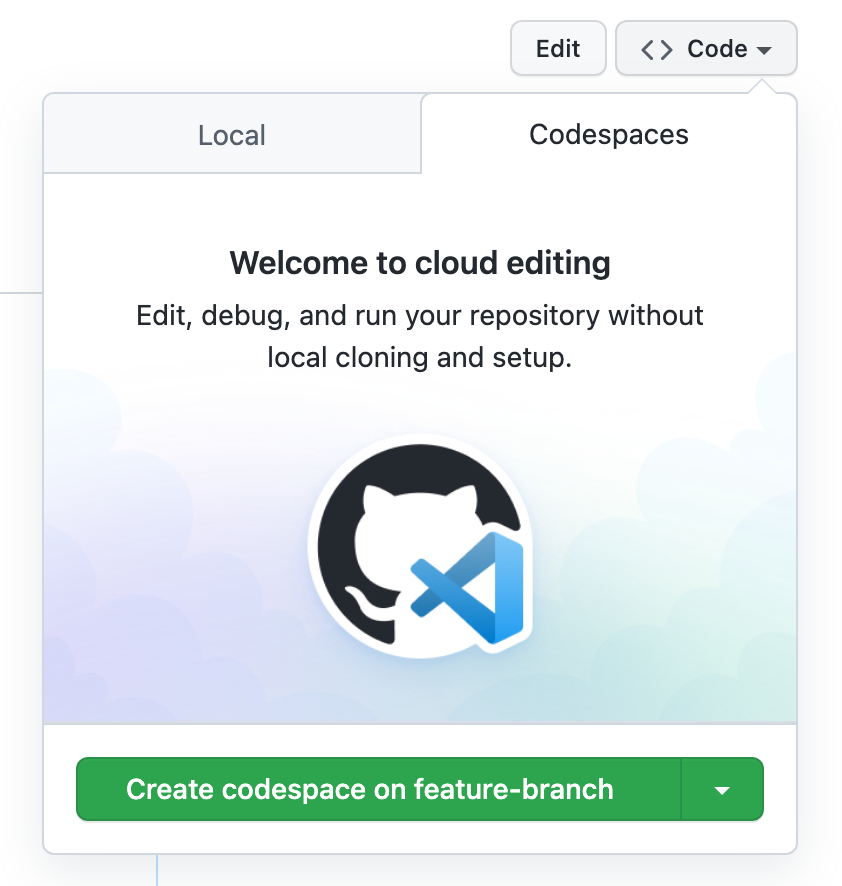Image resolution: width=842 pixels, height=886 pixels.
Task: Select the Codespaces tab
Action: pyautogui.click(x=608, y=135)
